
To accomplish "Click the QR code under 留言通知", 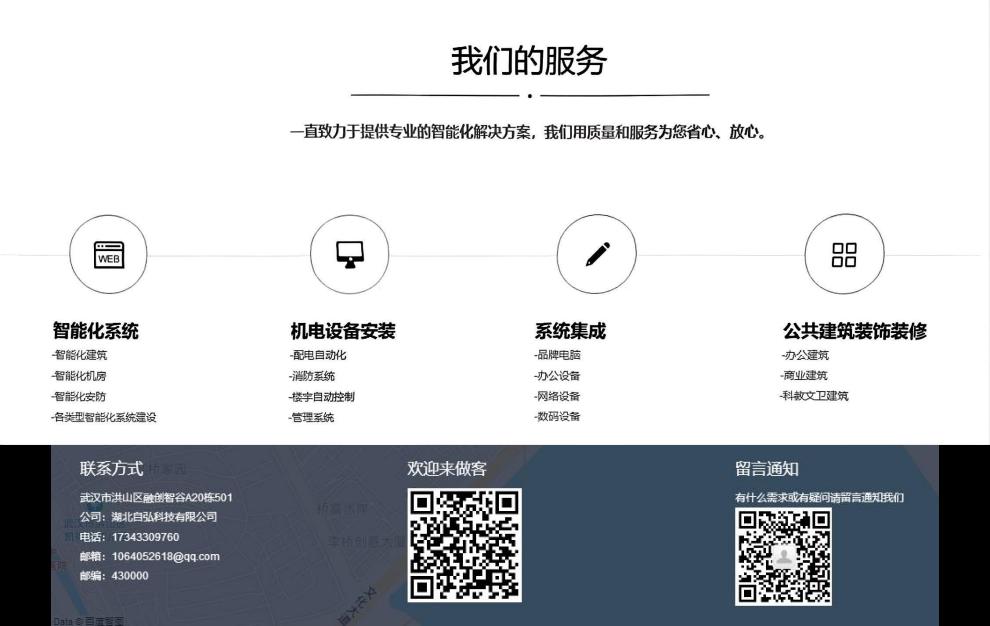I will click(784, 557).
